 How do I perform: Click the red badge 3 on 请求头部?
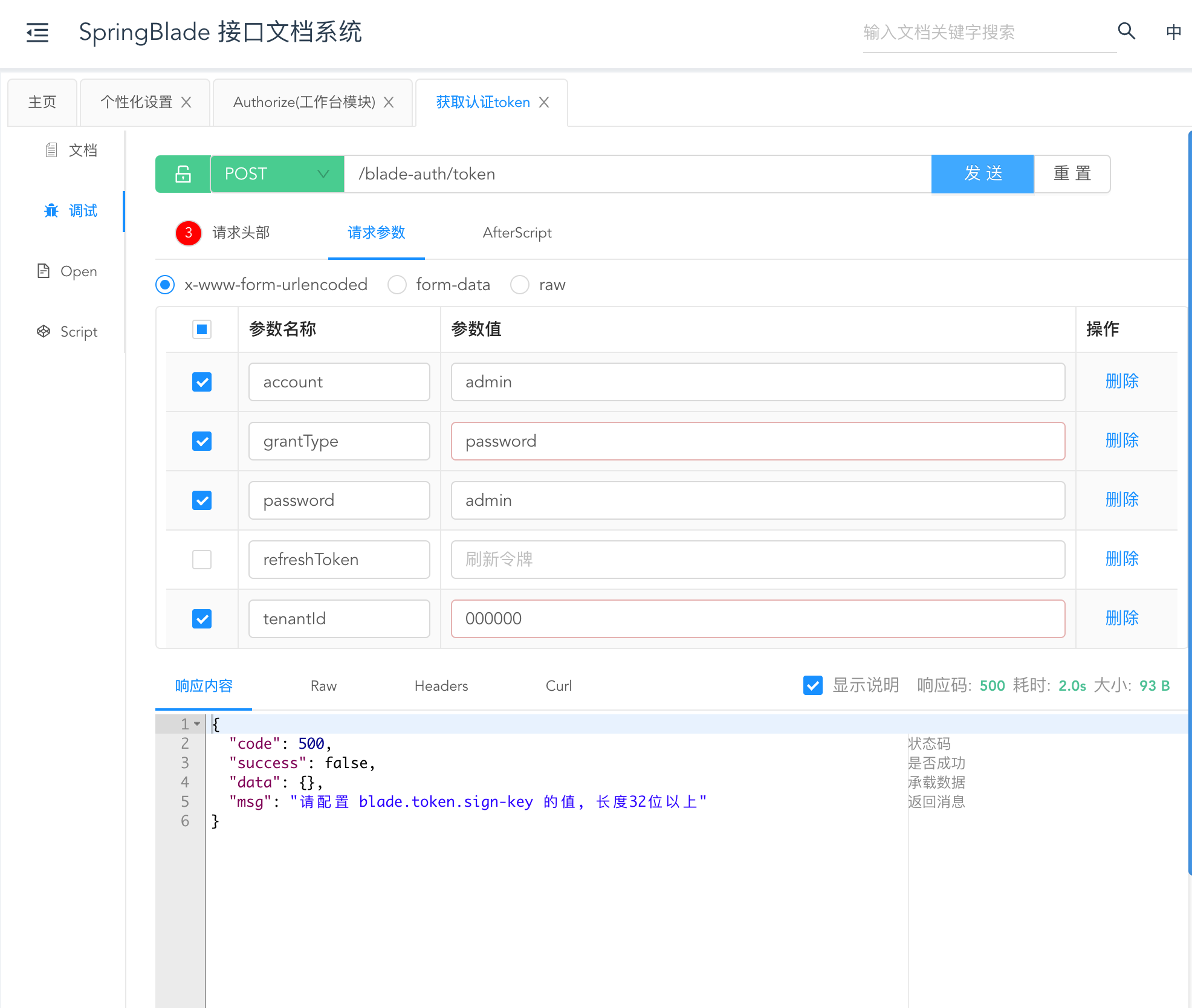(x=189, y=233)
